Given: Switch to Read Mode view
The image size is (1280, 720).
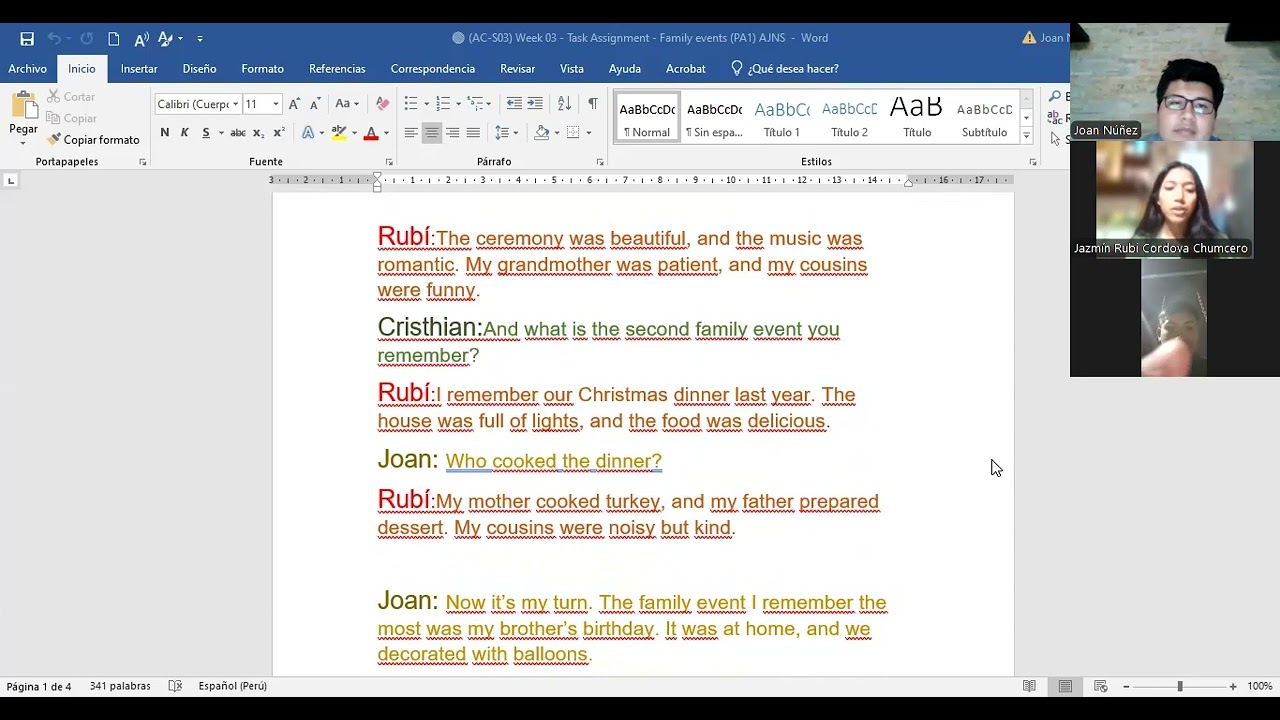Looking at the screenshot, I should click(1029, 686).
